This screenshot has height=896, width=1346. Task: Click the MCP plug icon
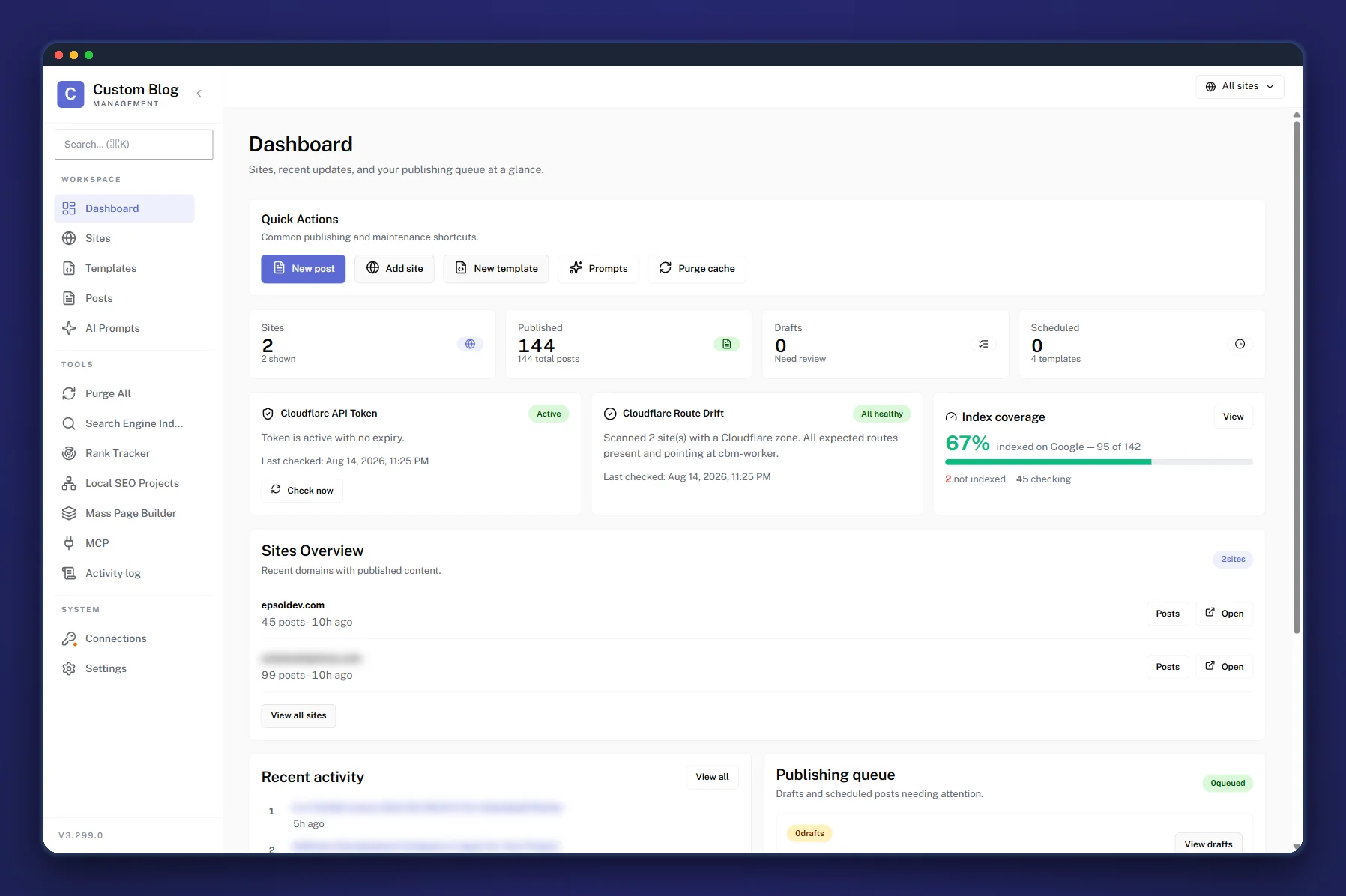click(69, 543)
